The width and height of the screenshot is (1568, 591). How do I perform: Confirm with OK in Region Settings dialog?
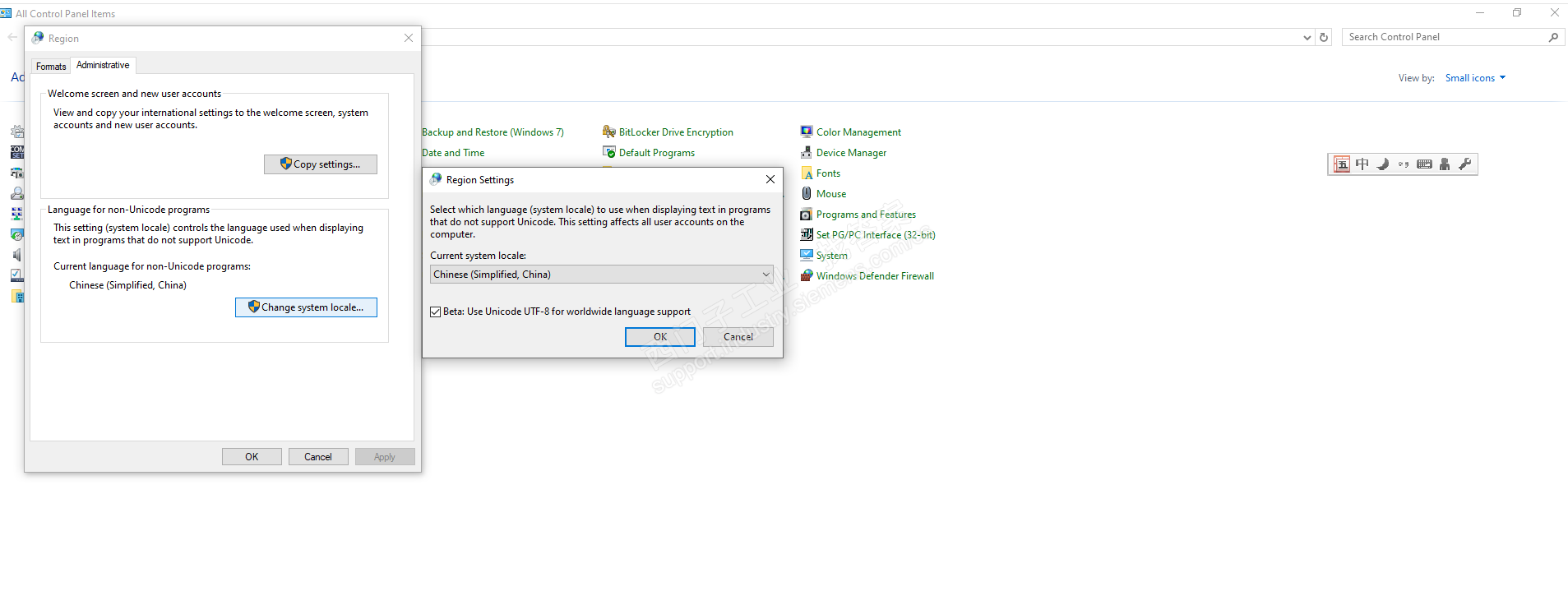[x=660, y=337]
